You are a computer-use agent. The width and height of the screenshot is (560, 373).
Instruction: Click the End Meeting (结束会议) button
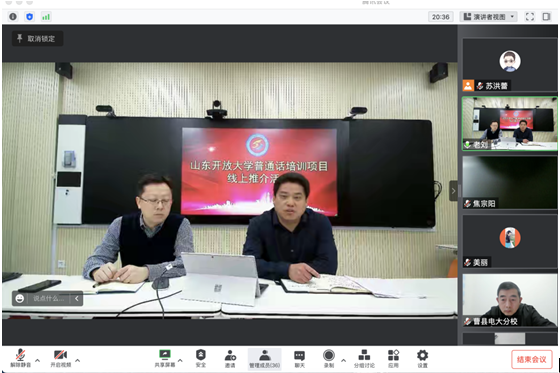pyautogui.click(x=531, y=359)
